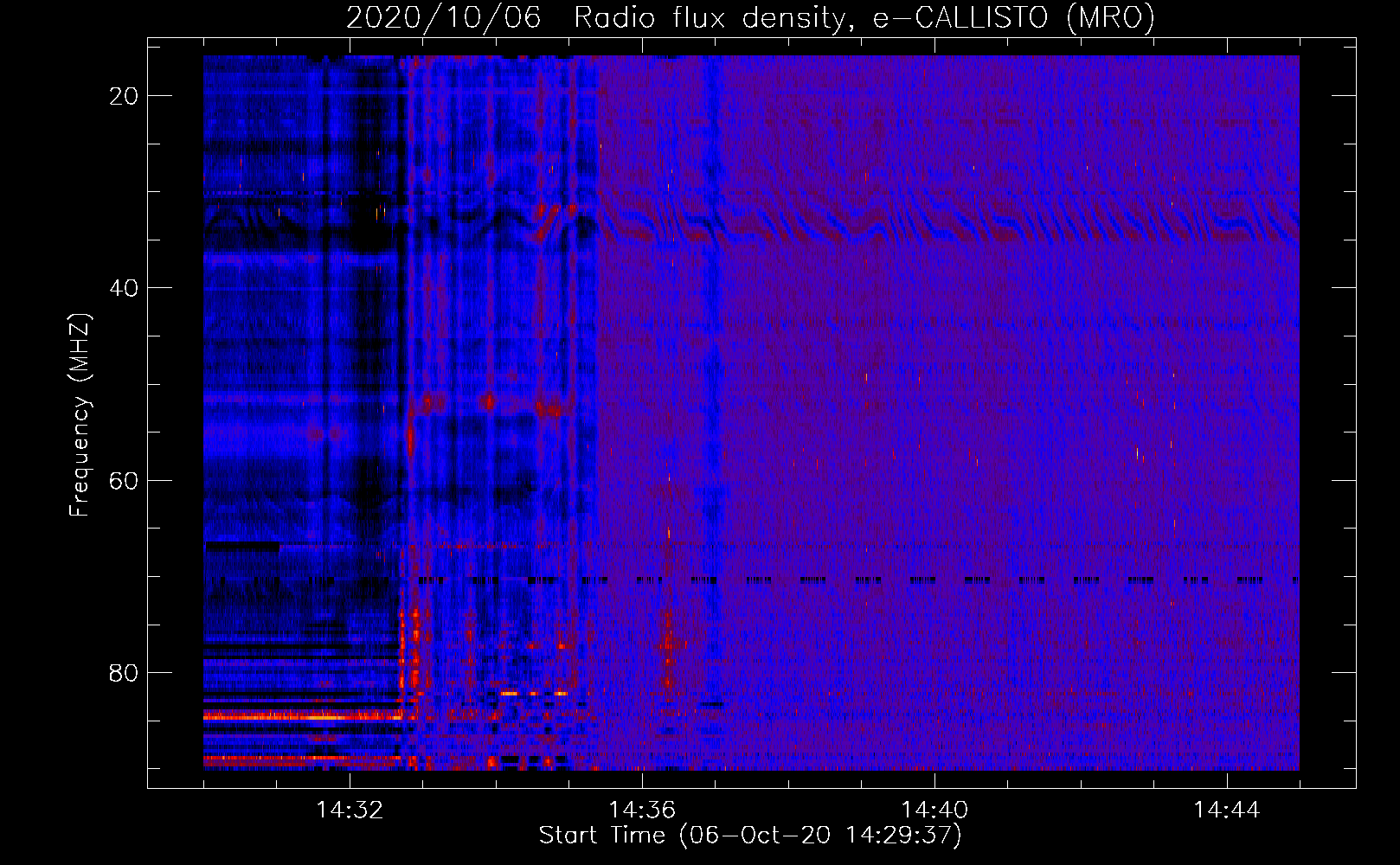
Task: Click the '14:36' time tick label
Action: [x=642, y=811]
